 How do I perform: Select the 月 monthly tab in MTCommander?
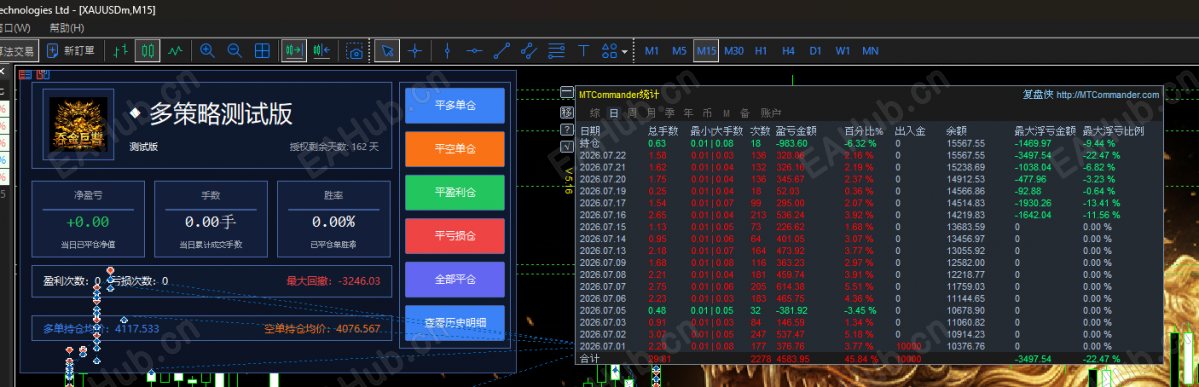[x=651, y=113]
